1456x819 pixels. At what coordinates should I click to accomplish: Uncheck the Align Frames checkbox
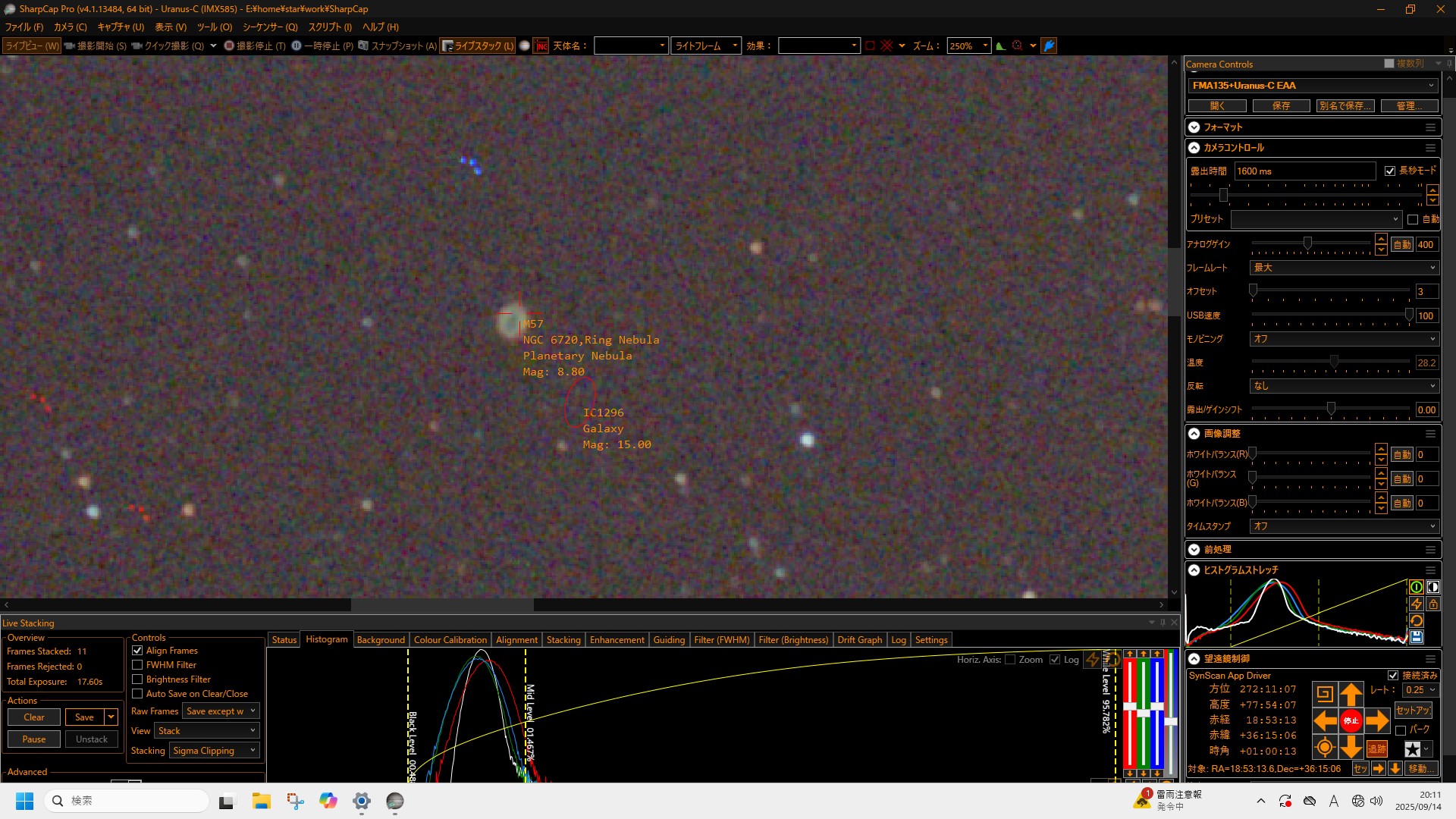(137, 651)
